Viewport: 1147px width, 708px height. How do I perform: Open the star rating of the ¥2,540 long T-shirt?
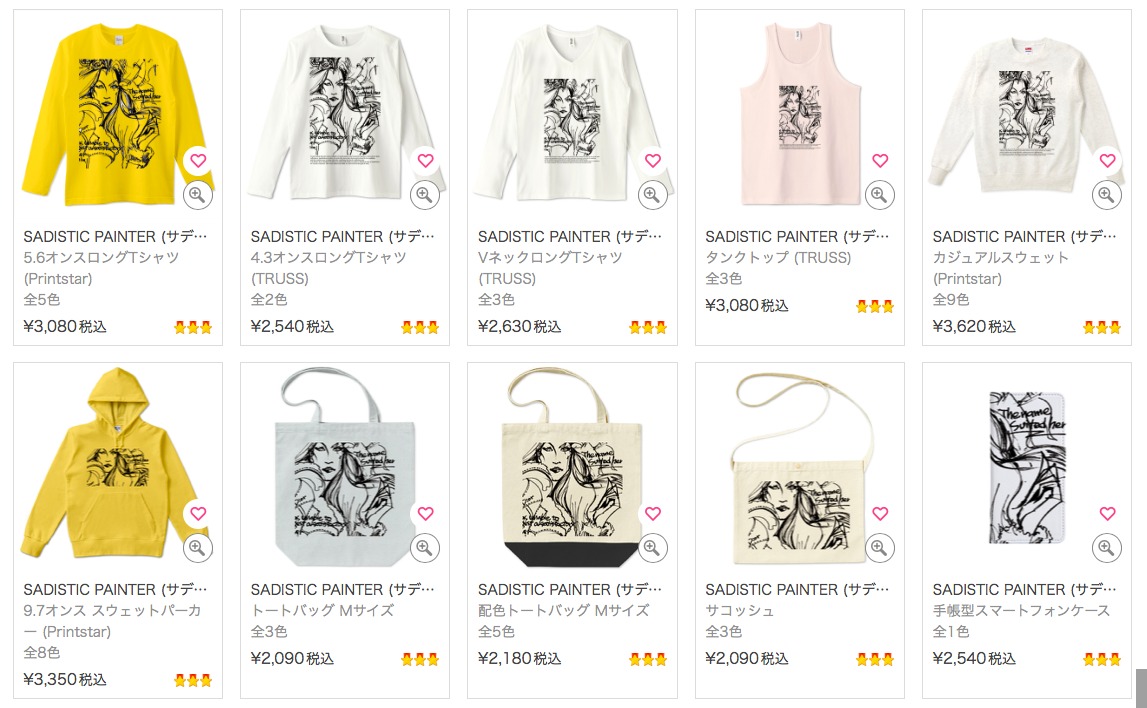(x=420, y=327)
